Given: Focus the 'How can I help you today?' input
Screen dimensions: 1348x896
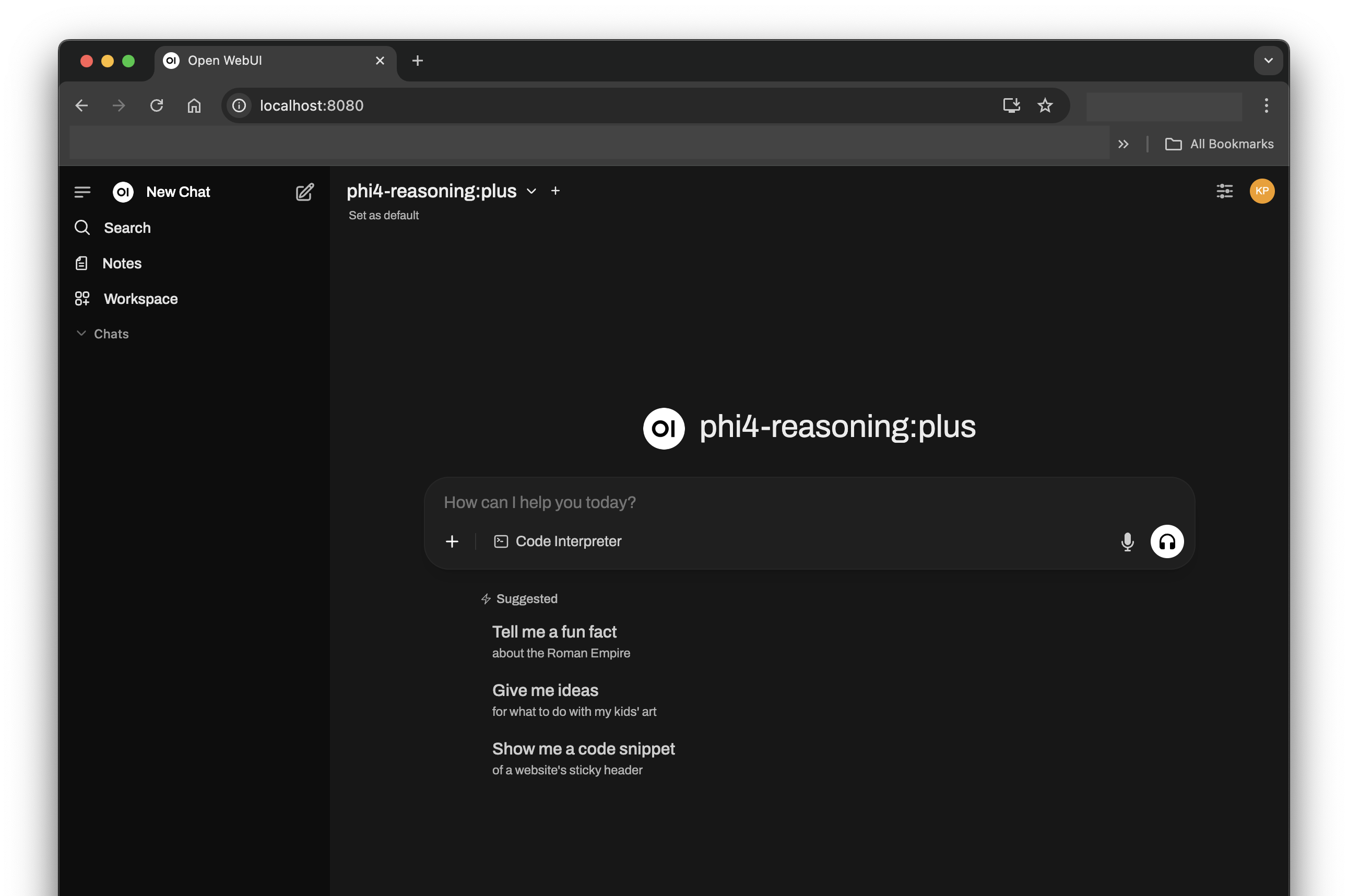Looking at the screenshot, I should [809, 502].
